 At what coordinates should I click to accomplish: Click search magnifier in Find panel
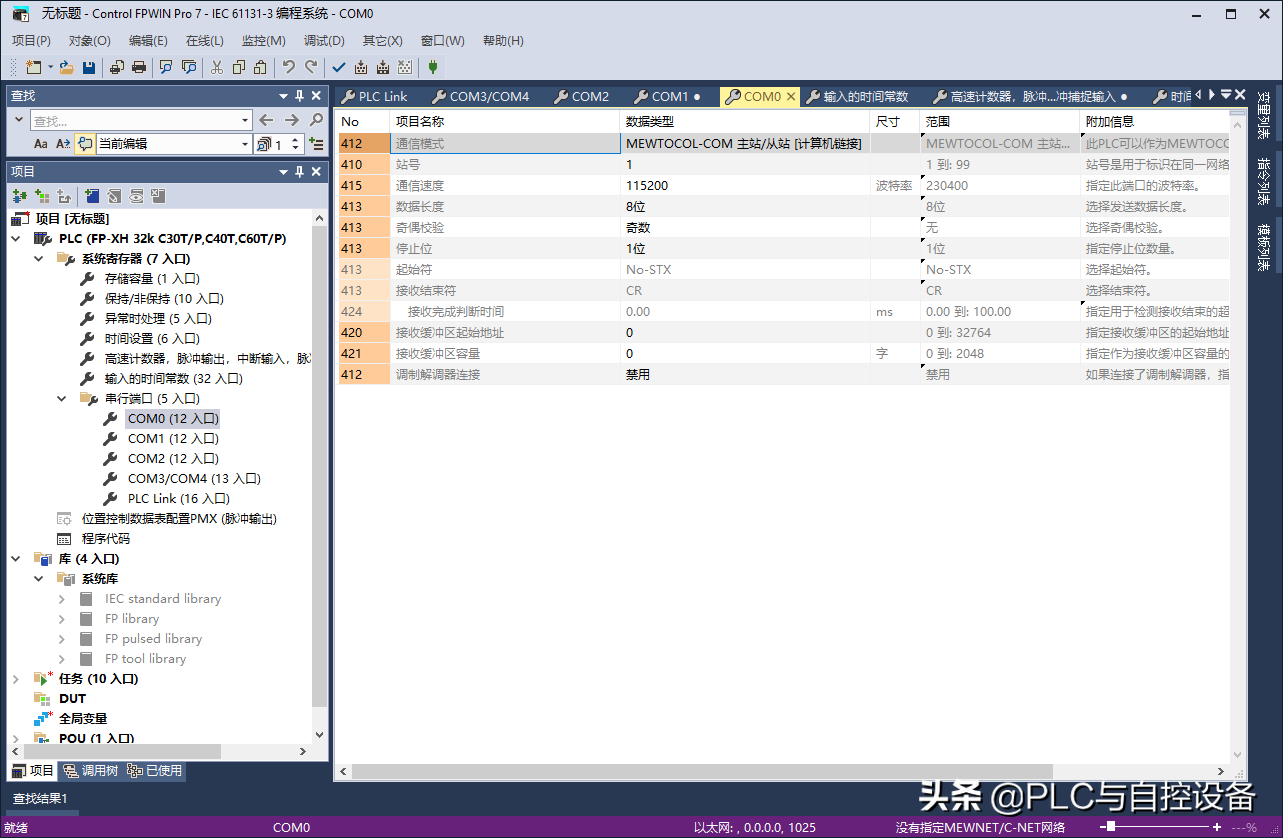point(317,120)
